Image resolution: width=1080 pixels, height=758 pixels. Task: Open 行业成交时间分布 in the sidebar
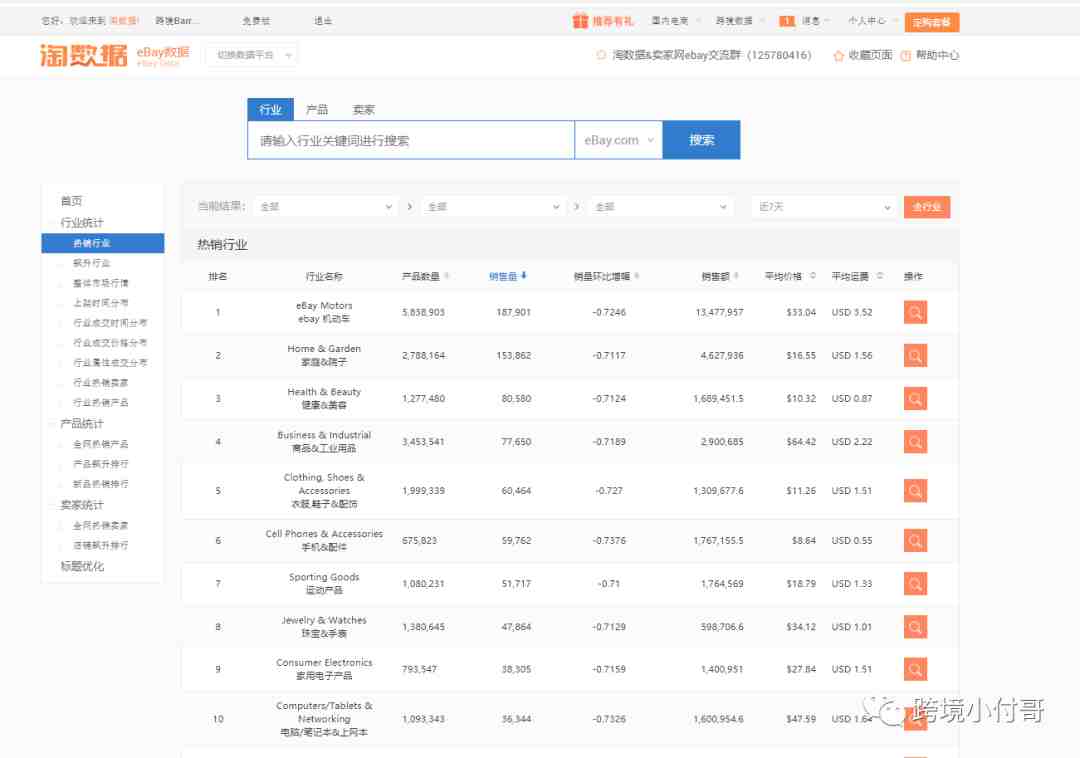(110, 323)
